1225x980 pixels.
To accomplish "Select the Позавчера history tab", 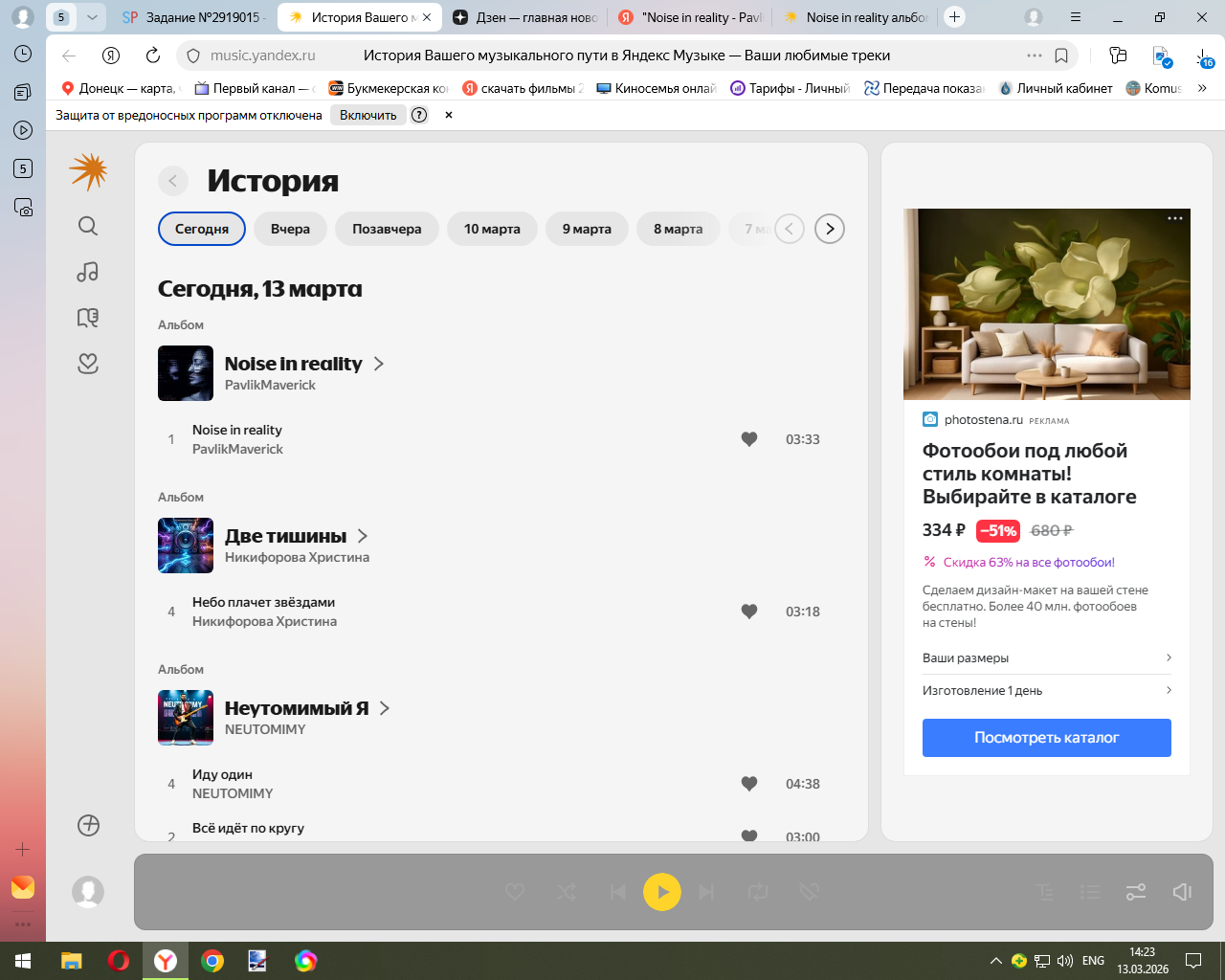I will pos(387,229).
